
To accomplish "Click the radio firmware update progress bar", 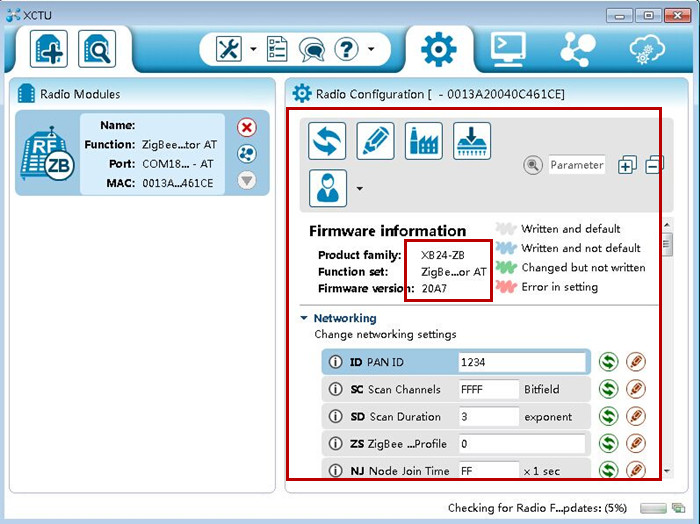I will click(x=653, y=508).
